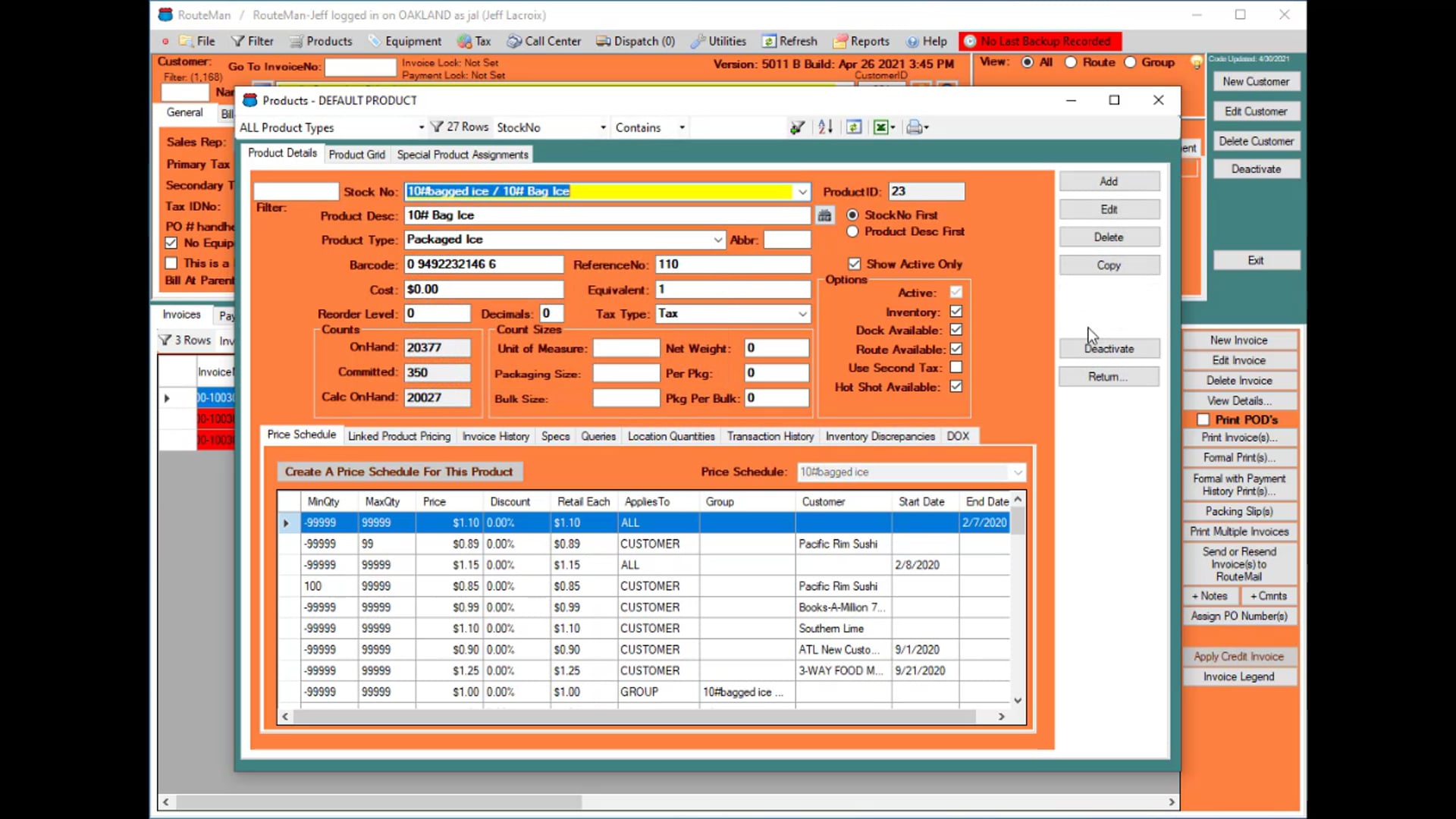Click the price schedule grid horizontal scrollbar
Image resolution: width=1456 pixels, height=819 pixels.
pos(643,716)
